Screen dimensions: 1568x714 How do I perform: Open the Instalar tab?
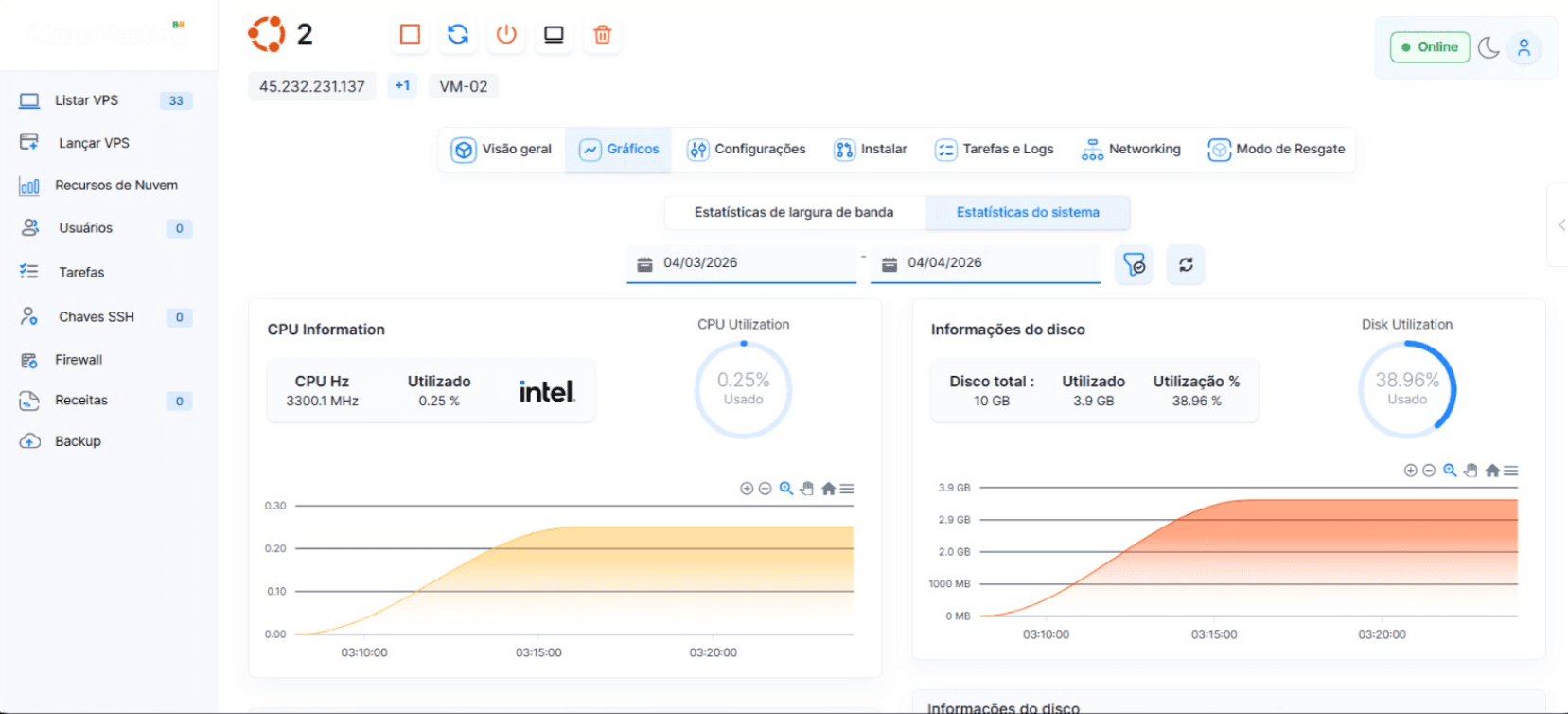click(x=871, y=150)
